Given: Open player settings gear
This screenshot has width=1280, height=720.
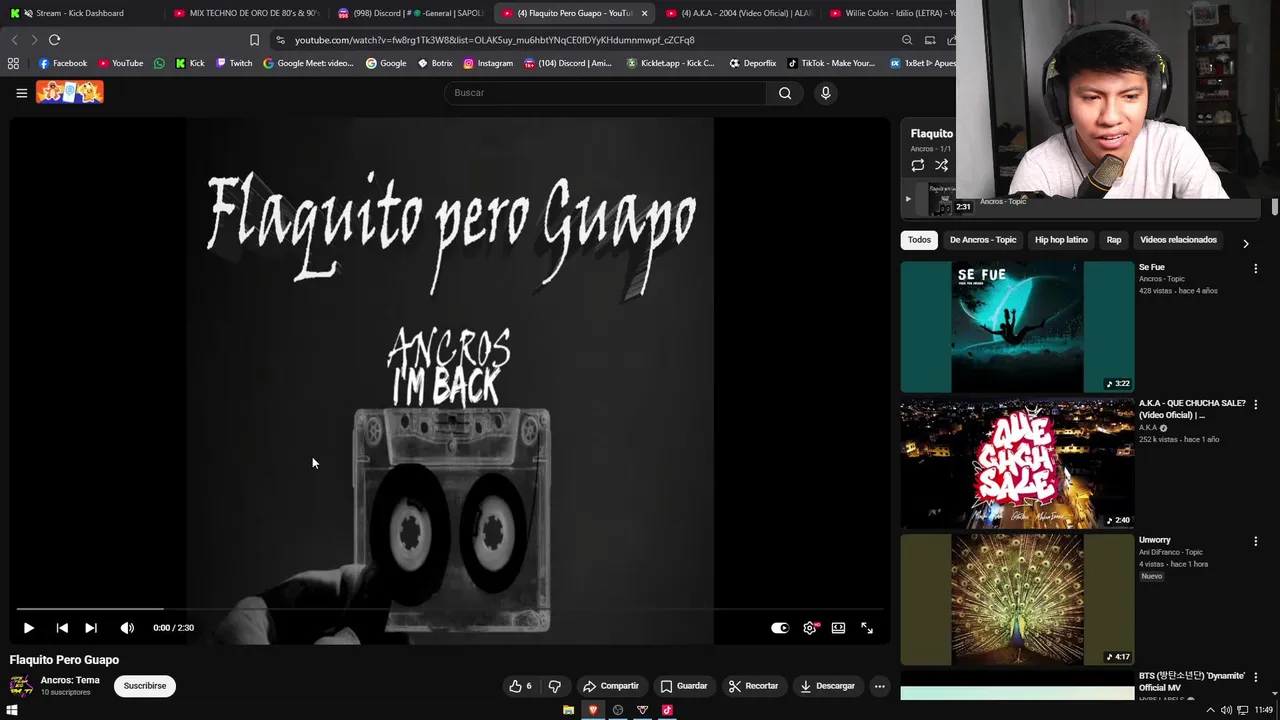Looking at the screenshot, I should 810,628.
